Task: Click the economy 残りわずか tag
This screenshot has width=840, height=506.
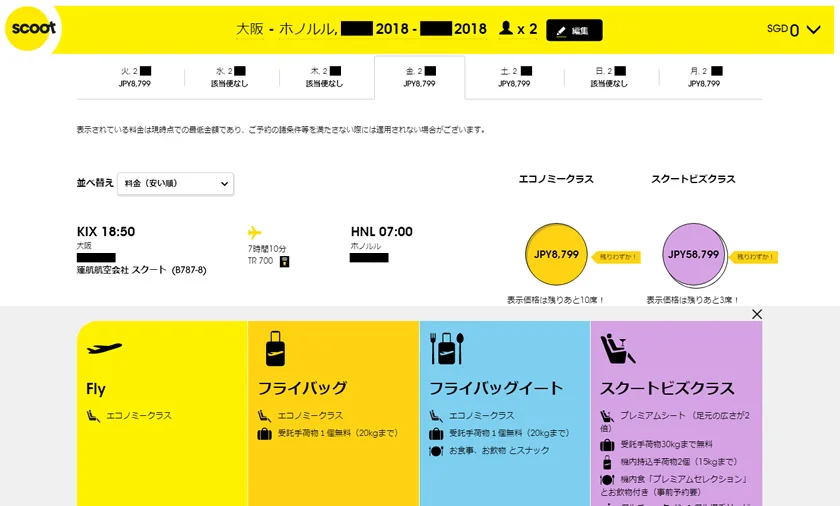Action: (x=616, y=257)
